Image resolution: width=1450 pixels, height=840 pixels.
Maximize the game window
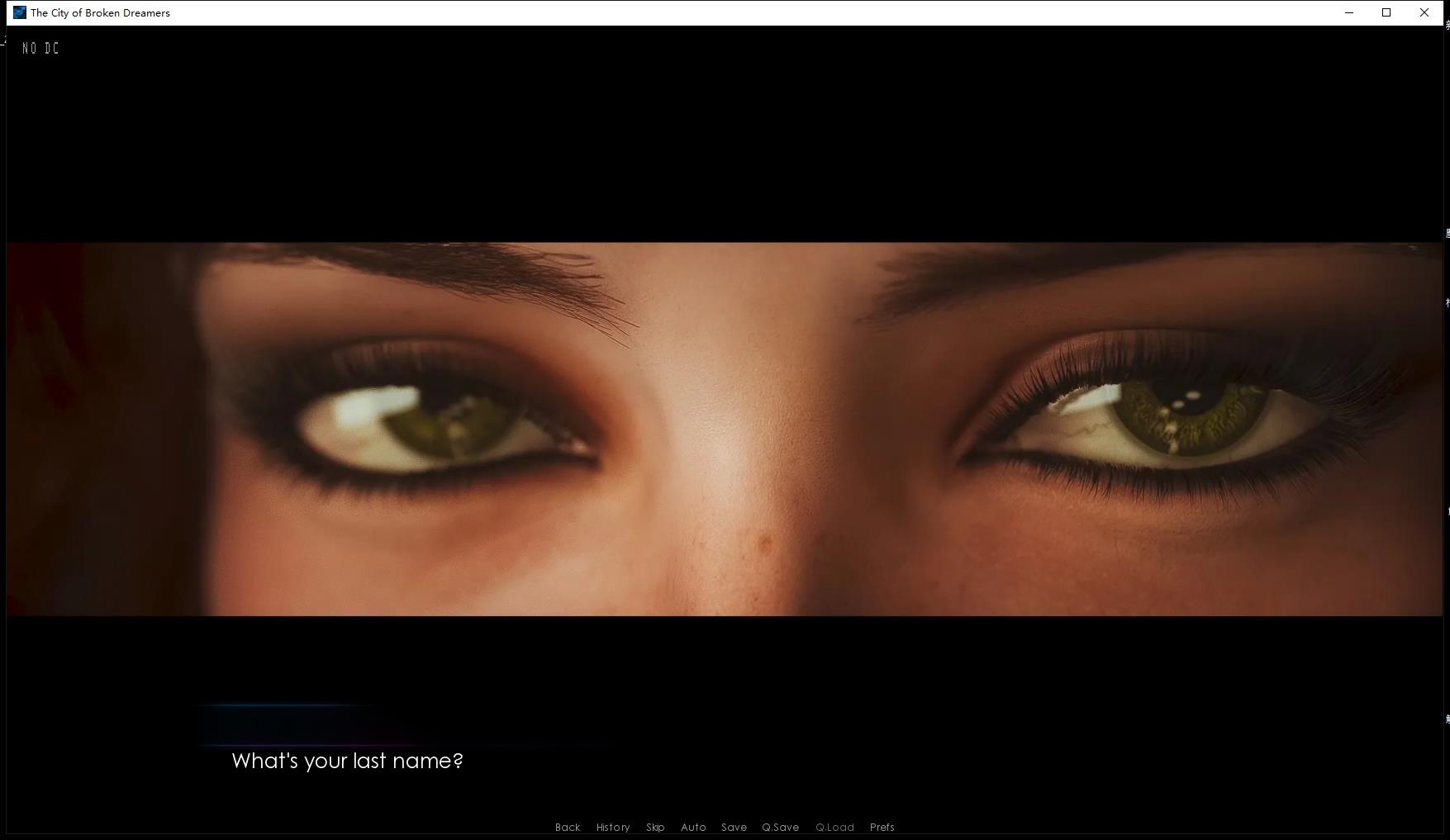(x=1386, y=12)
